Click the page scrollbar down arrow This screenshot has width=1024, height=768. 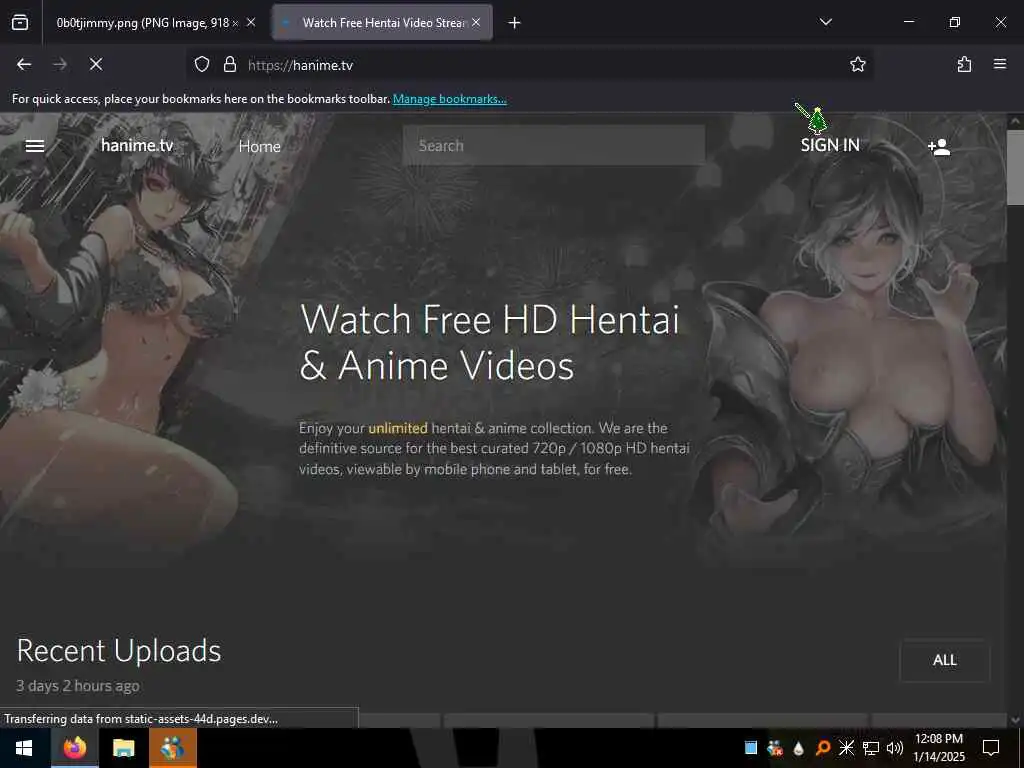point(1015,720)
